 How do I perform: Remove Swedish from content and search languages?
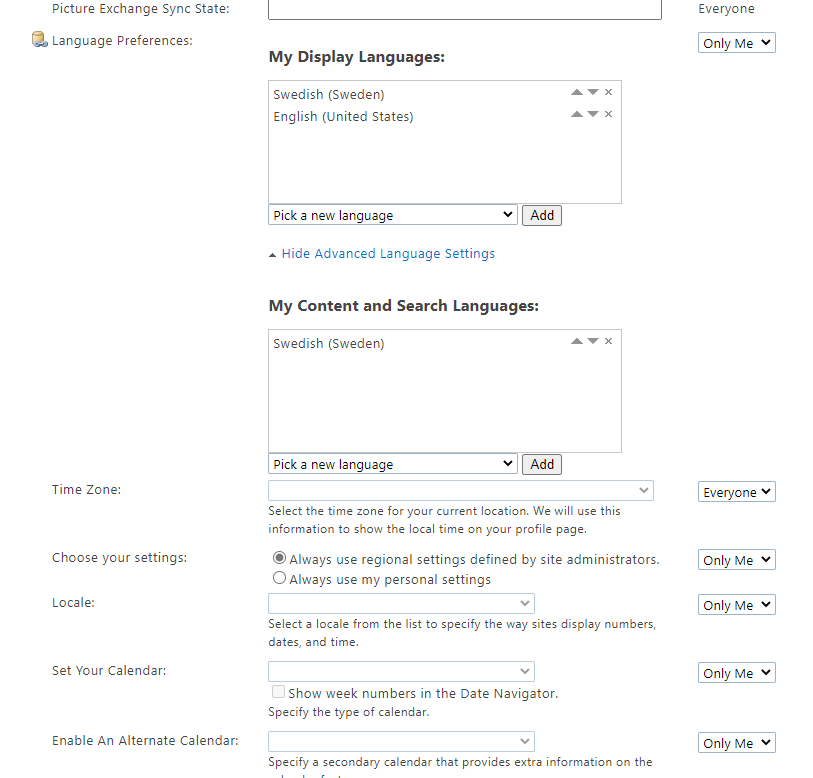[609, 341]
